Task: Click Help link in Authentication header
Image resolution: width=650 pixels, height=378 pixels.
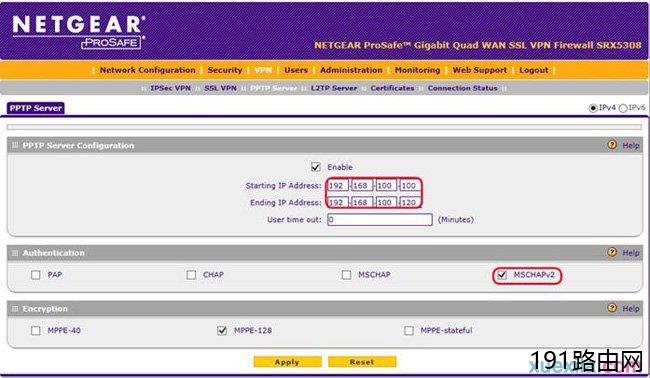Action: click(x=631, y=253)
